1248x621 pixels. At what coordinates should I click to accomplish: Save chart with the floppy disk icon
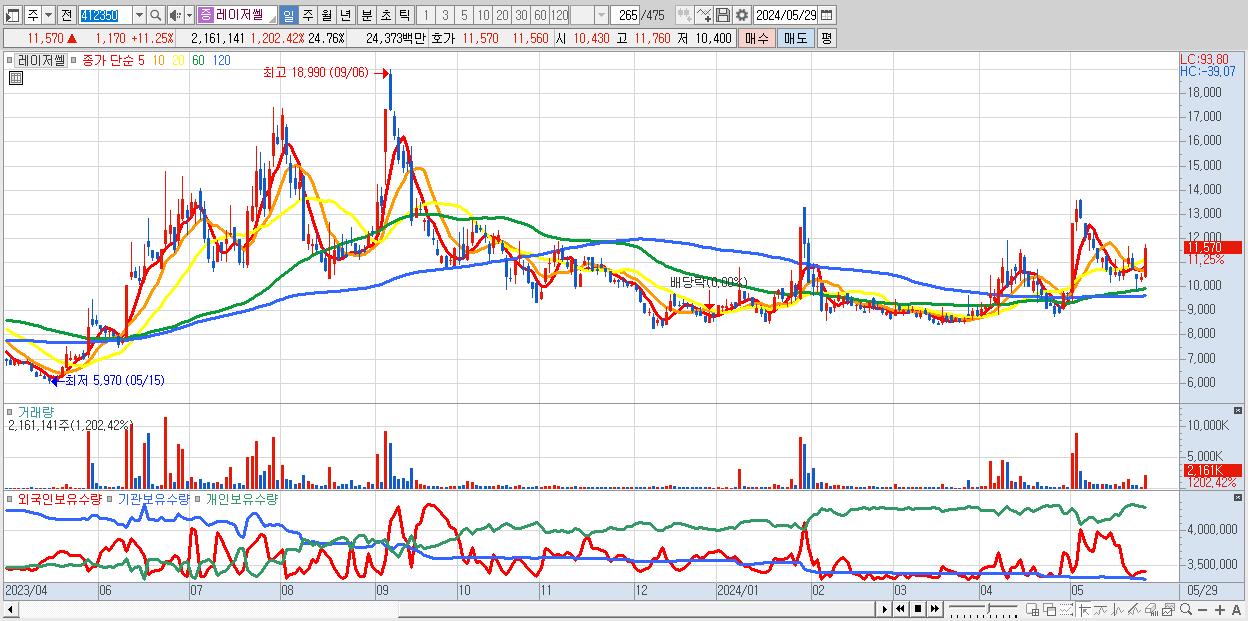coord(723,15)
